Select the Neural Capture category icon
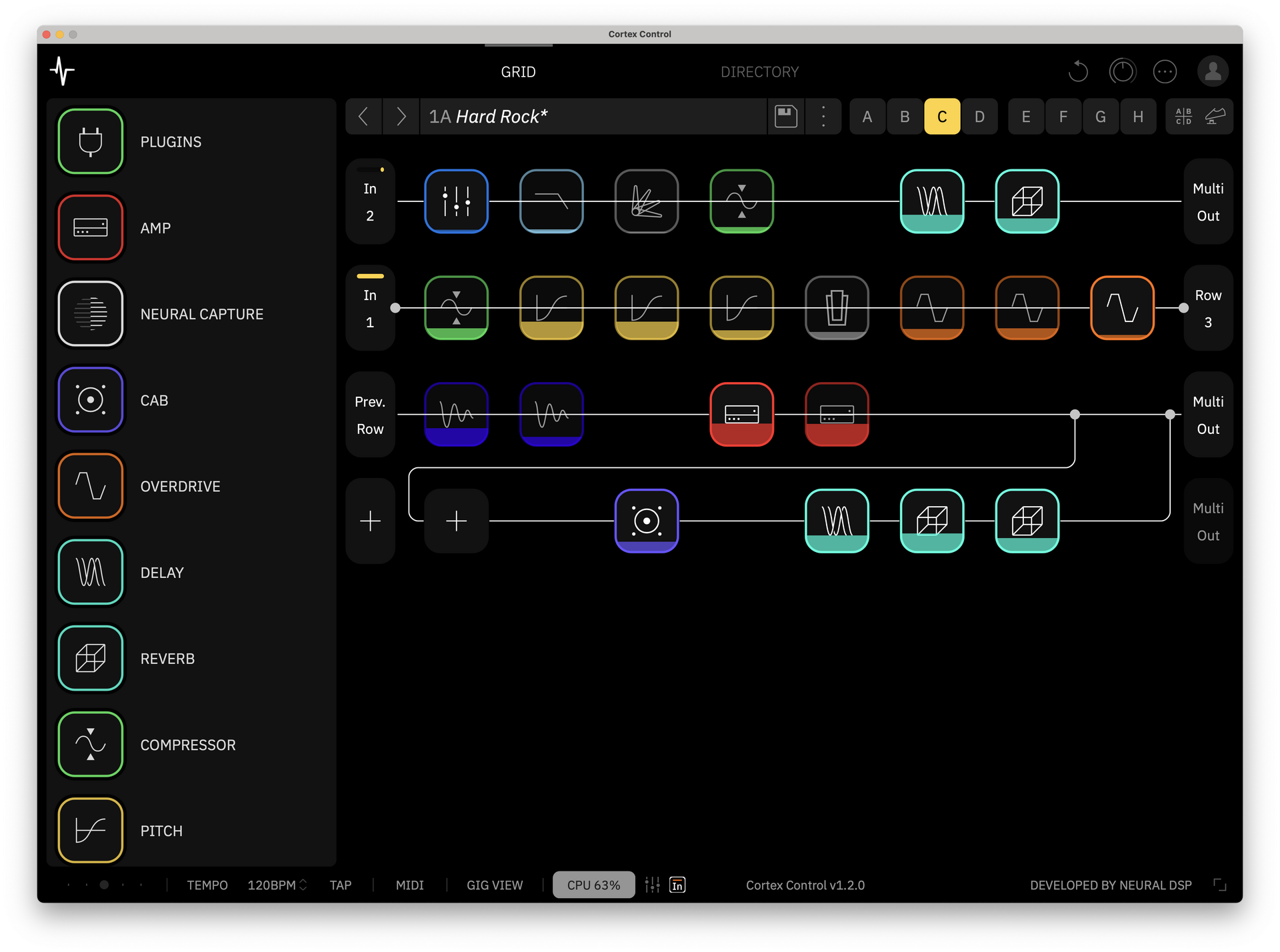 pos(90,313)
